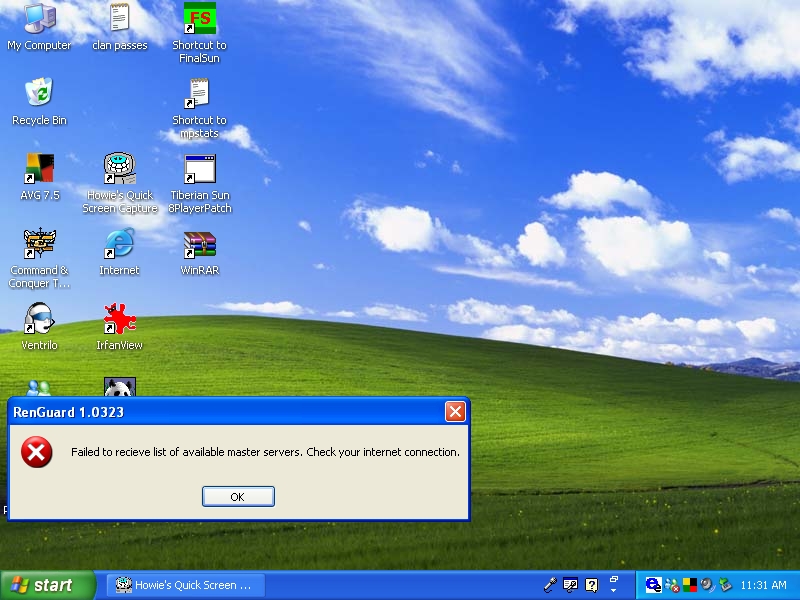Viewport: 800px width, 600px height.
Task: Select the Command & Conquer desktop icon
Action: 39,245
